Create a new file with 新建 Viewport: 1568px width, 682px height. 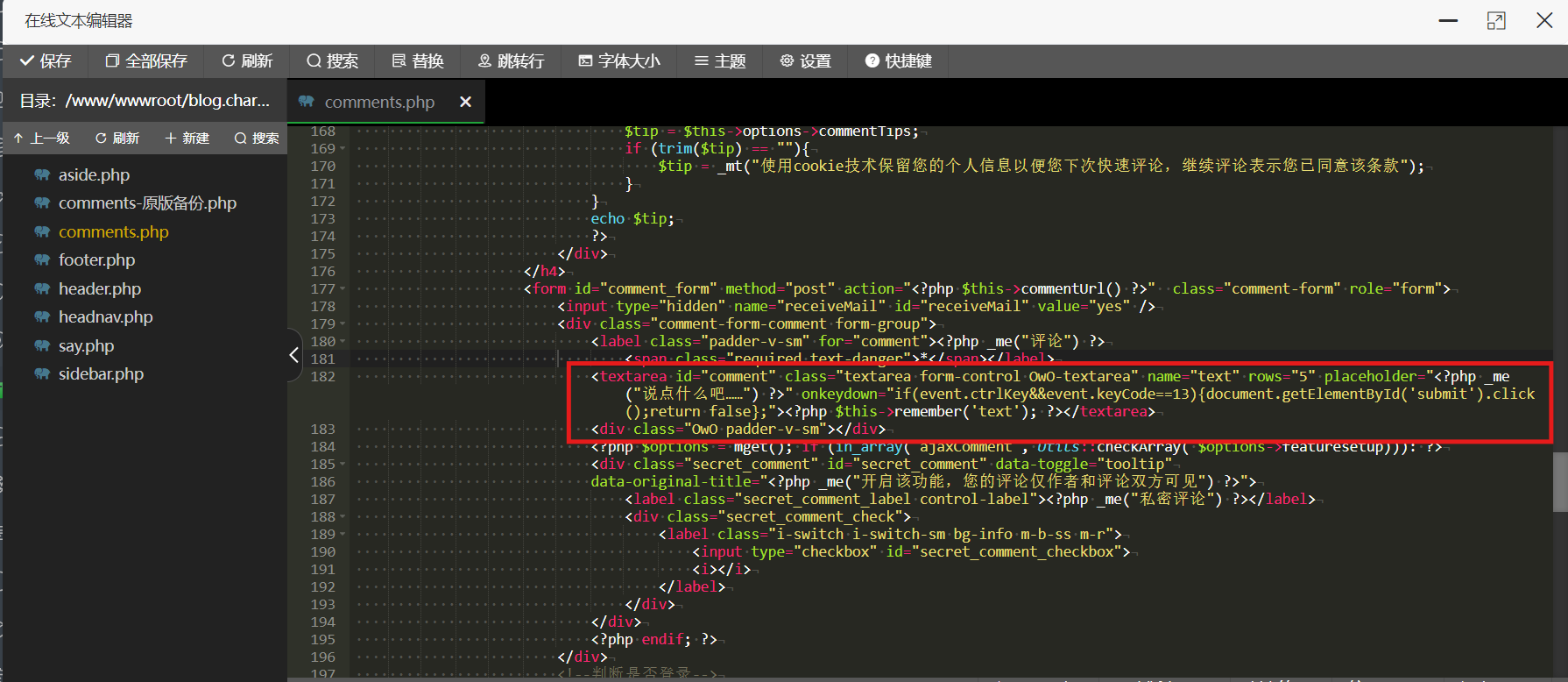(187, 139)
